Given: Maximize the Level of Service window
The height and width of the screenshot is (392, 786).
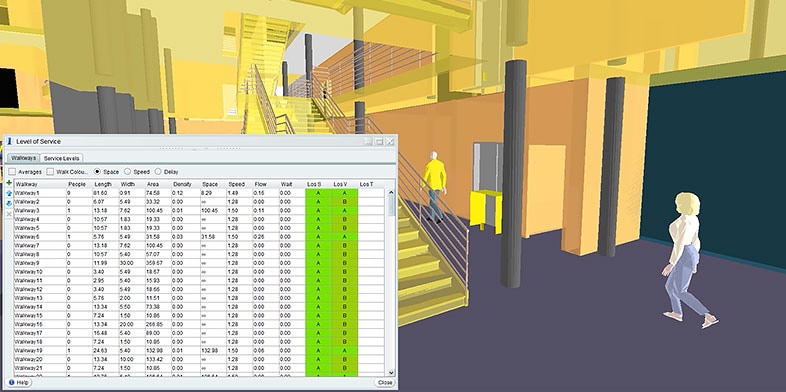Looking at the screenshot, I should pos(379,142).
